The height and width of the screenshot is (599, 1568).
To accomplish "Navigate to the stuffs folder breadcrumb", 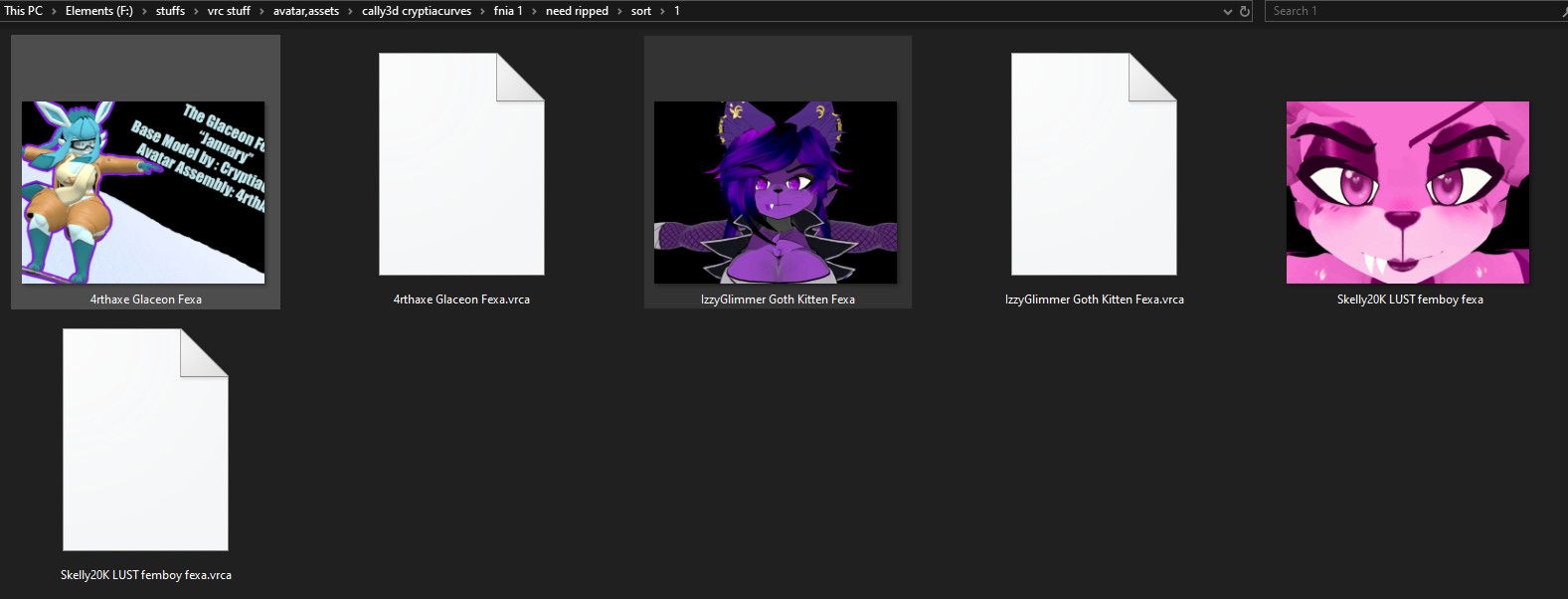I will click(170, 11).
